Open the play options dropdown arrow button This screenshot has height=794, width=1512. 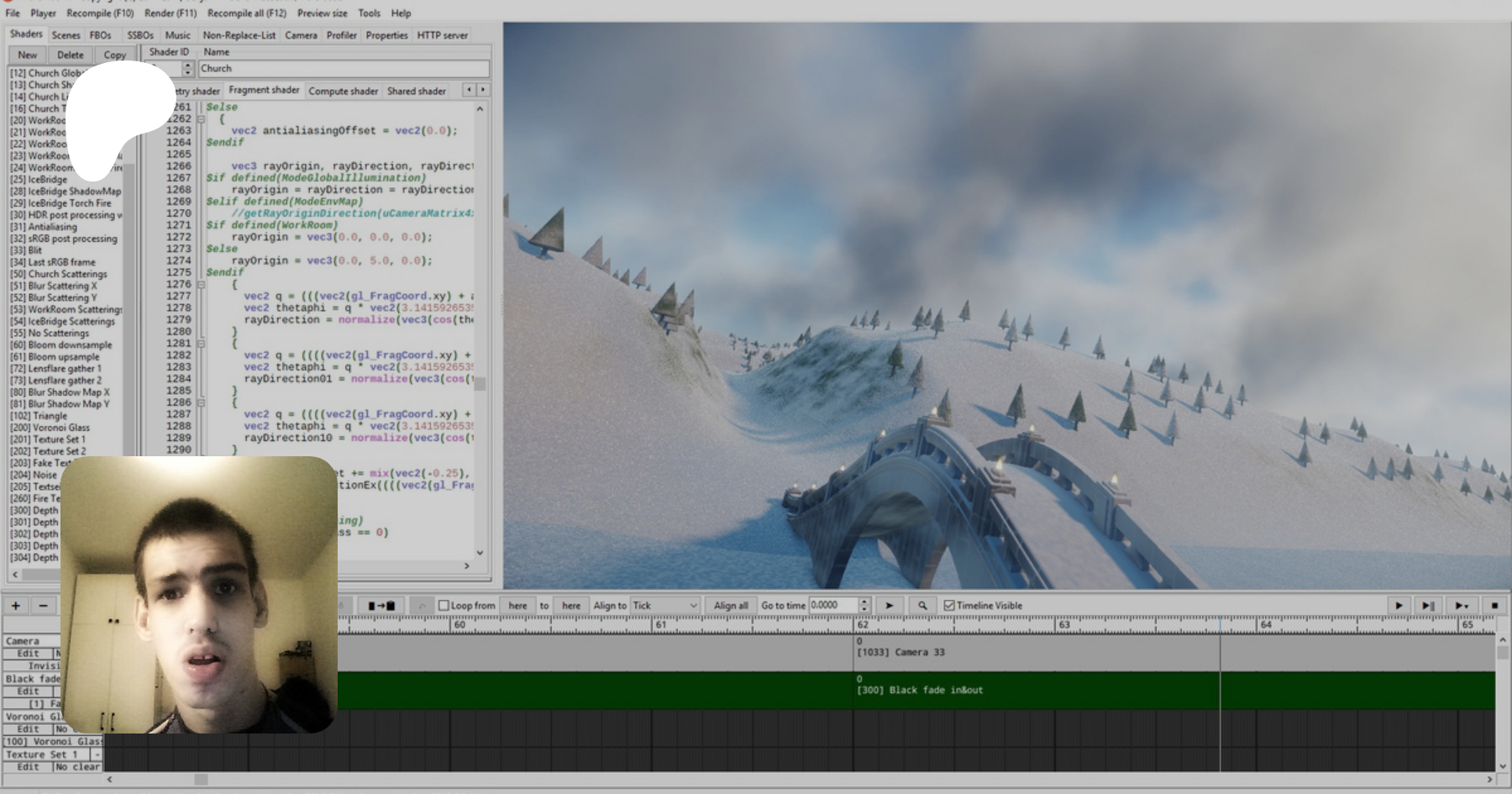1461,605
